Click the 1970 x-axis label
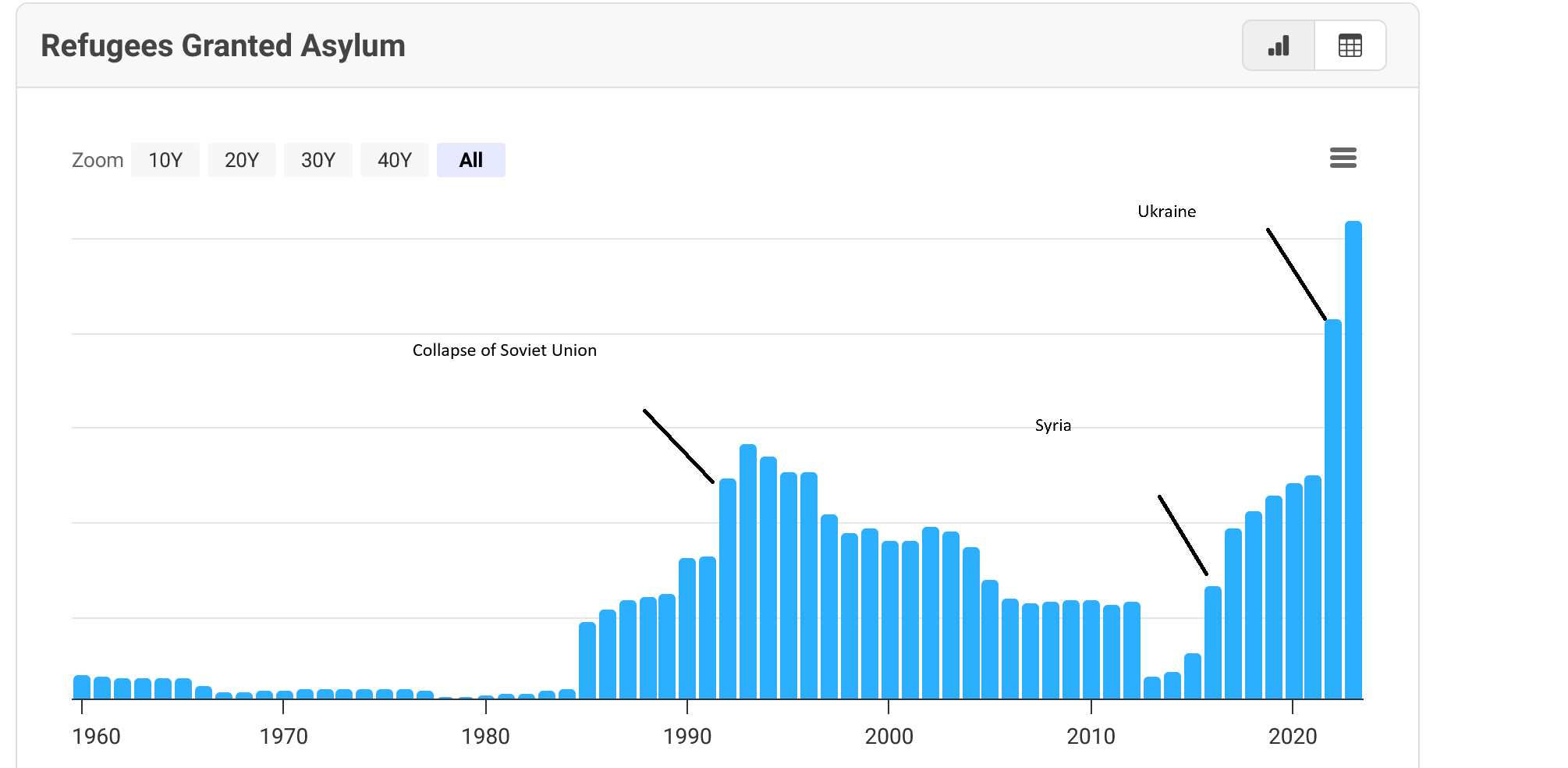The image size is (1568, 768). [283, 736]
